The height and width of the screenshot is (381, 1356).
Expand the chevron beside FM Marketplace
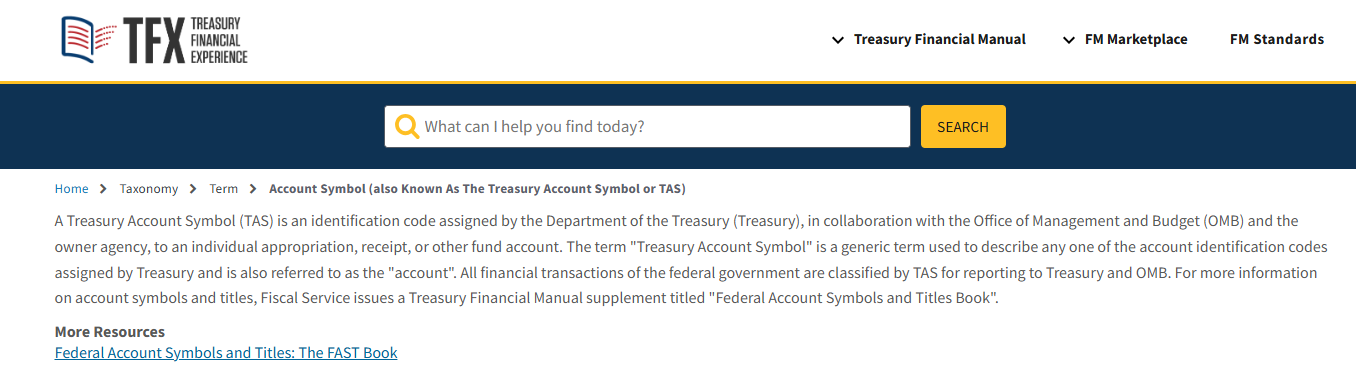pos(1069,40)
